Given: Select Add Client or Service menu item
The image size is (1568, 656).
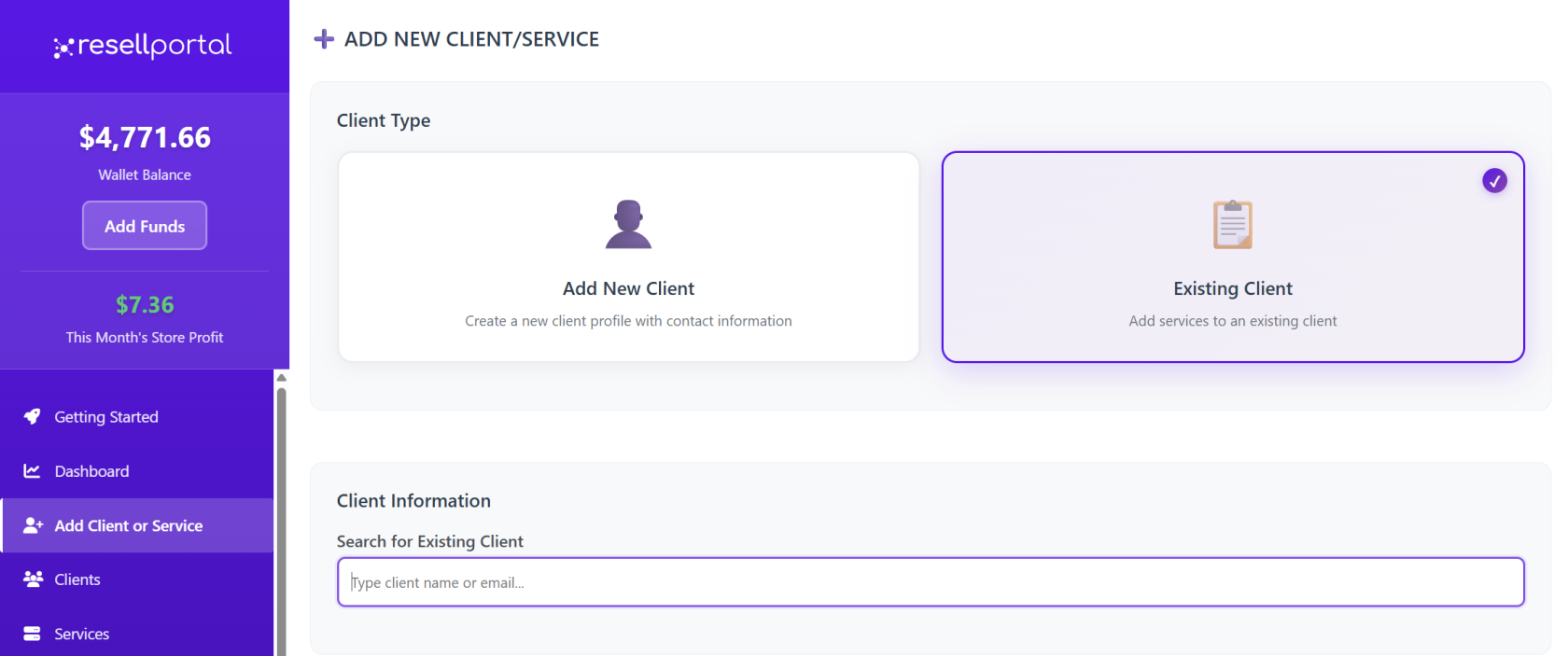Looking at the screenshot, I should pyautogui.click(x=137, y=525).
